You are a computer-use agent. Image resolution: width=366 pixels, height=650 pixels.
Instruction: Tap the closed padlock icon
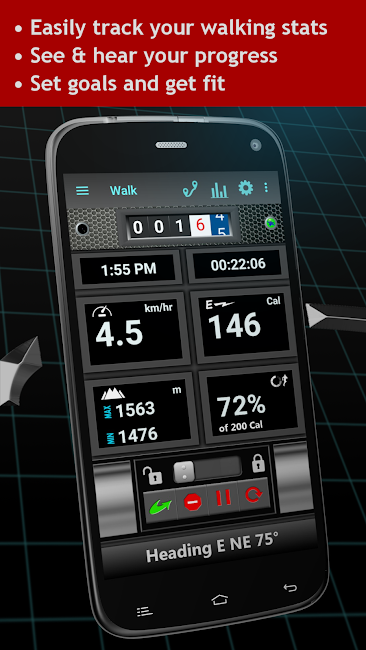[258, 463]
